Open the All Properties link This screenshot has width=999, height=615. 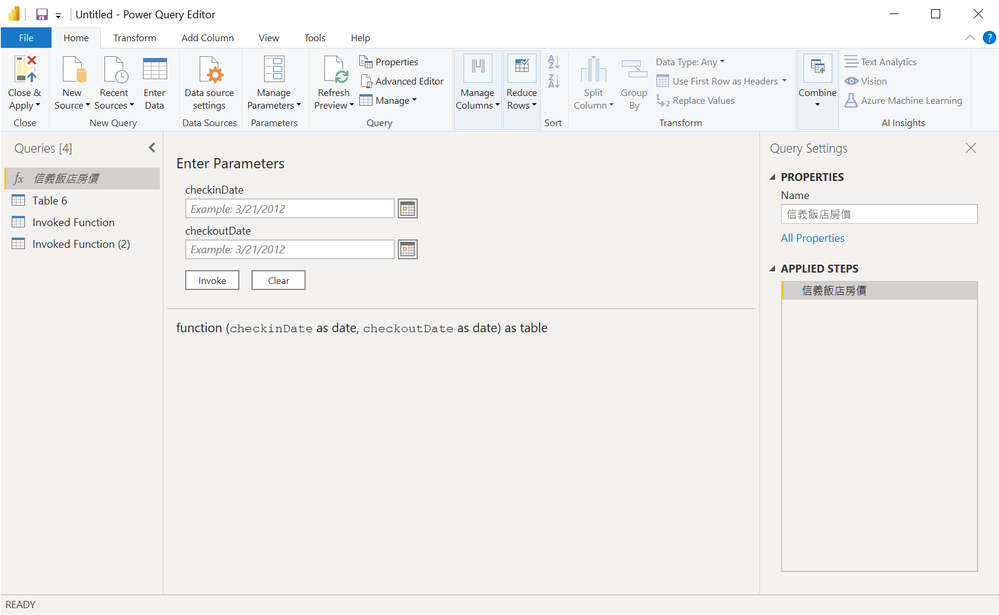tap(812, 238)
